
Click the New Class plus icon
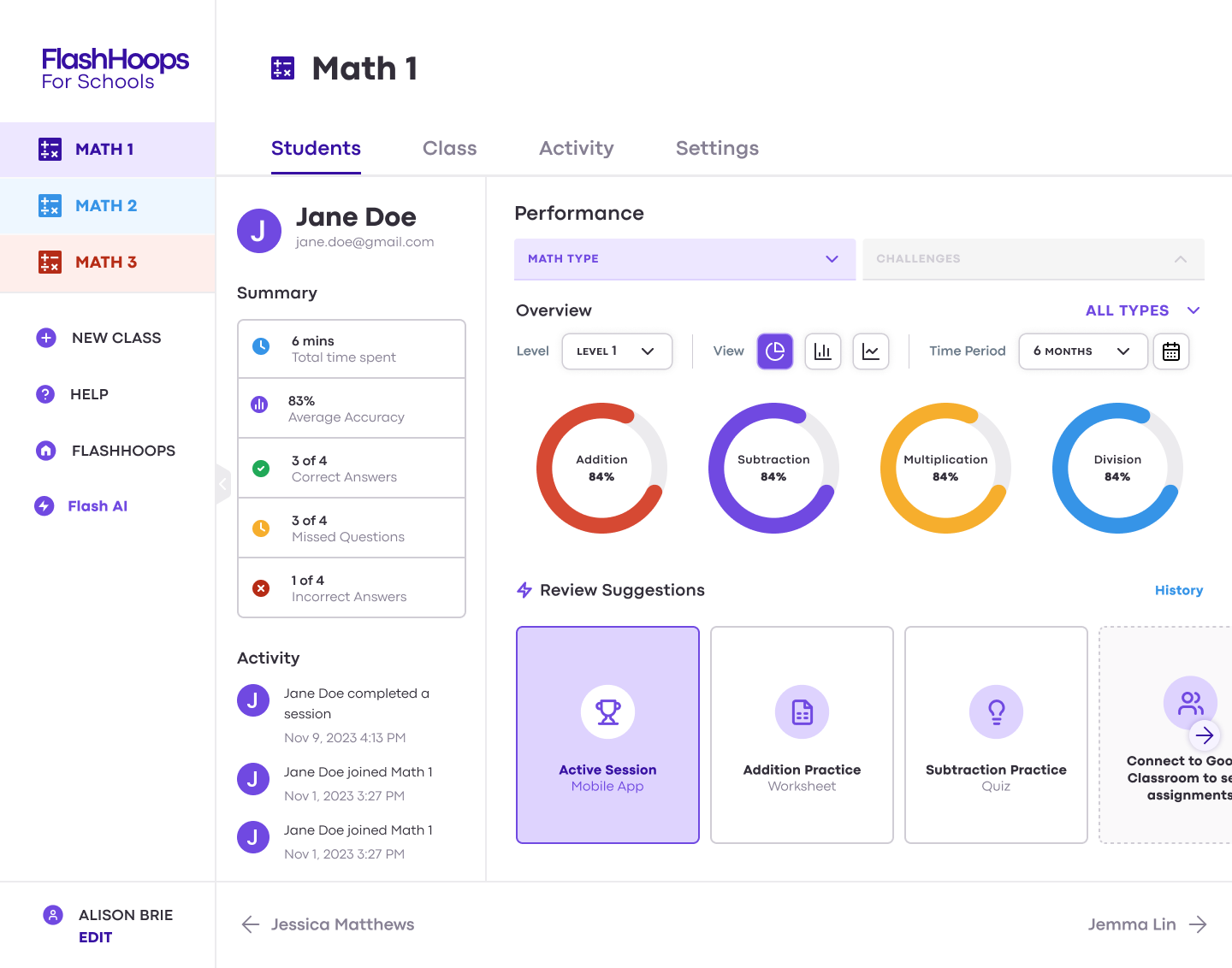[46, 338]
